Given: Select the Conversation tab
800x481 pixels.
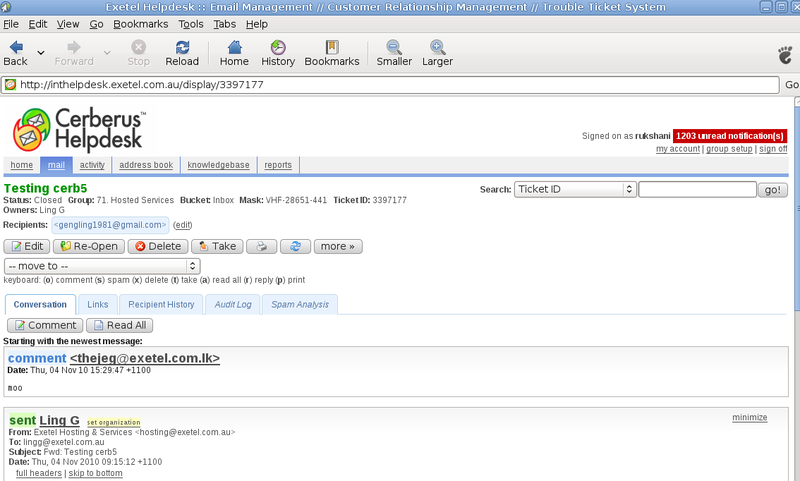Looking at the screenshot, I should (40, 305).
